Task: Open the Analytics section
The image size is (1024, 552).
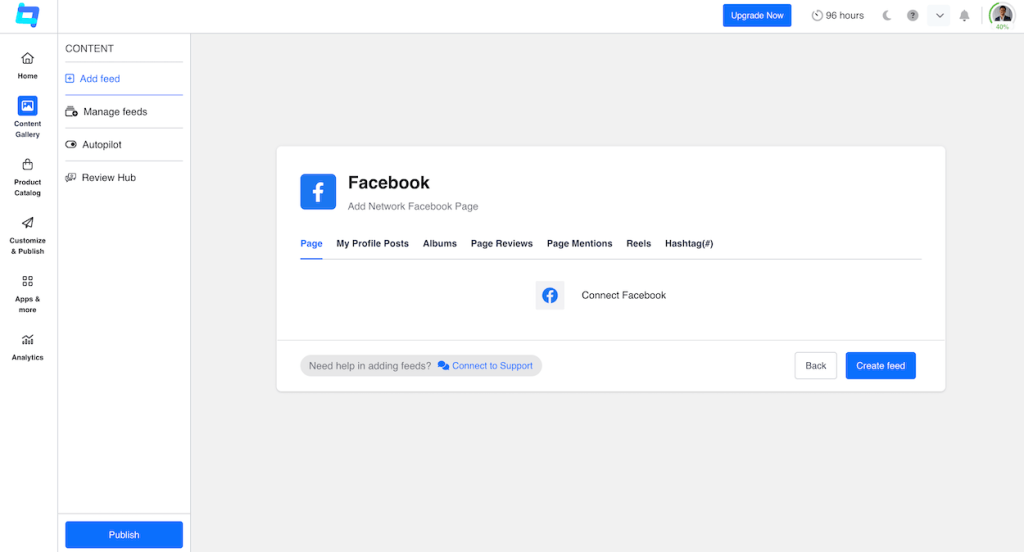Action: pyautogui.click(x=27, y=347)
